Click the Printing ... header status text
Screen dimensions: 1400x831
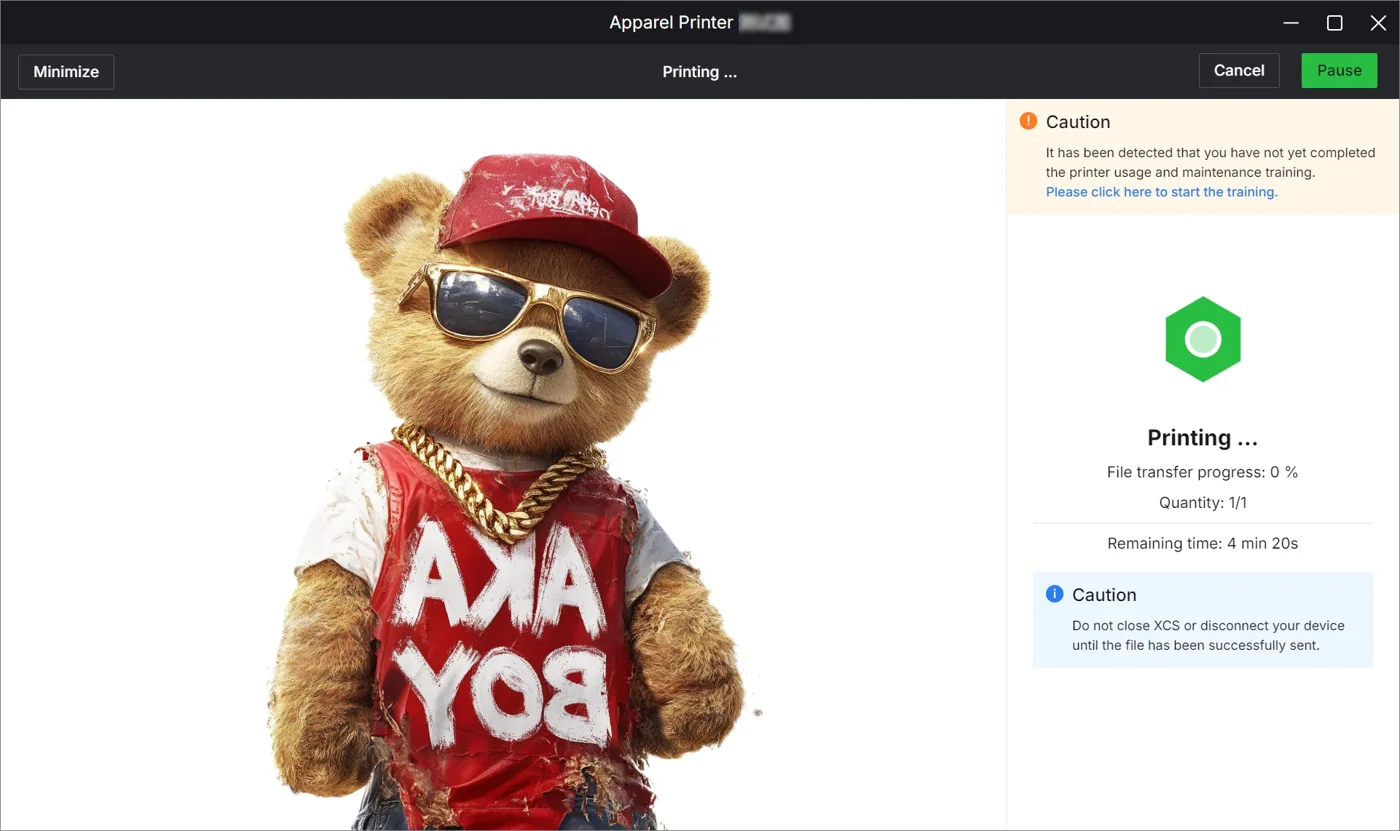tap(699, 72)
